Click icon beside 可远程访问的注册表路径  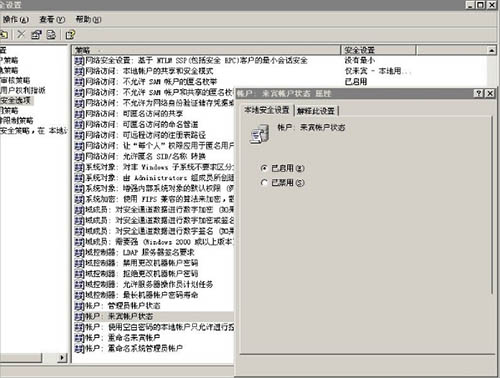pos(79,135)
